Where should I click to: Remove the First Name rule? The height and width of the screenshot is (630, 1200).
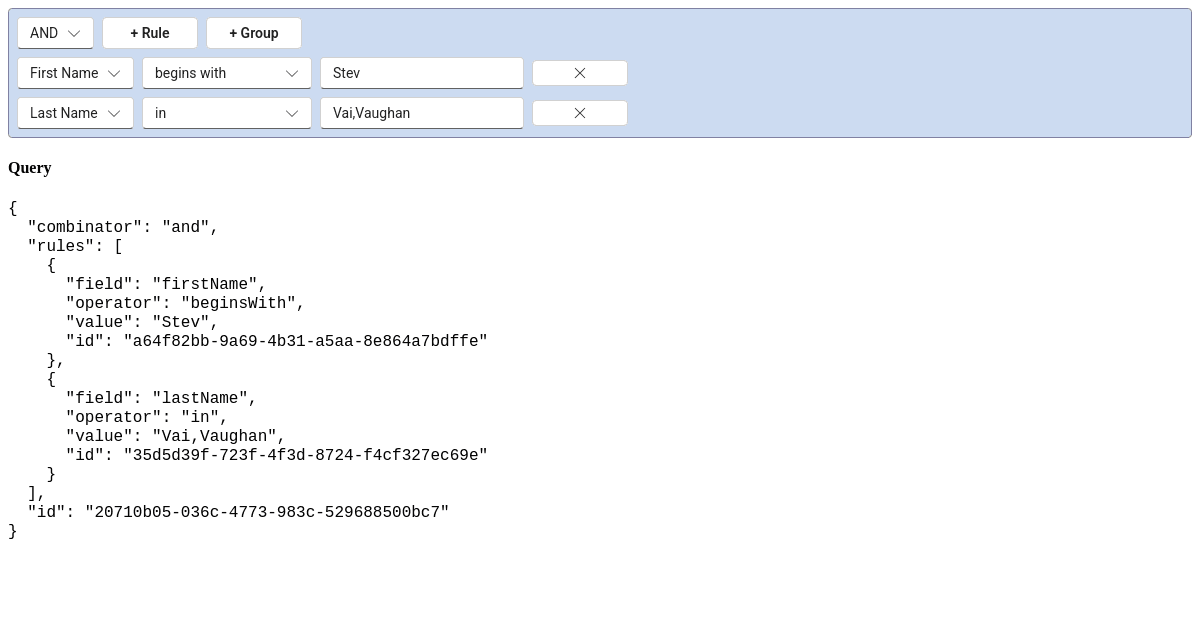[580, 73]
